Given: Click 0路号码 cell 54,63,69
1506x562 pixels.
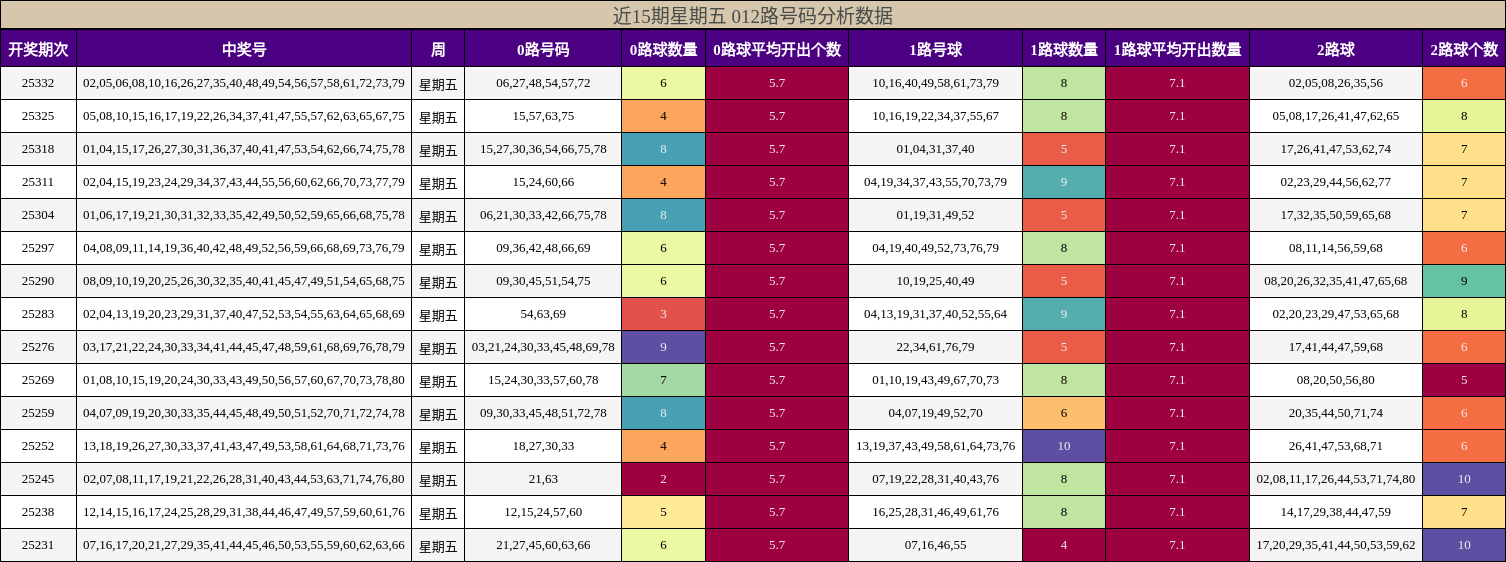Looking at the screenshot, I should click(x=543, y=314).
